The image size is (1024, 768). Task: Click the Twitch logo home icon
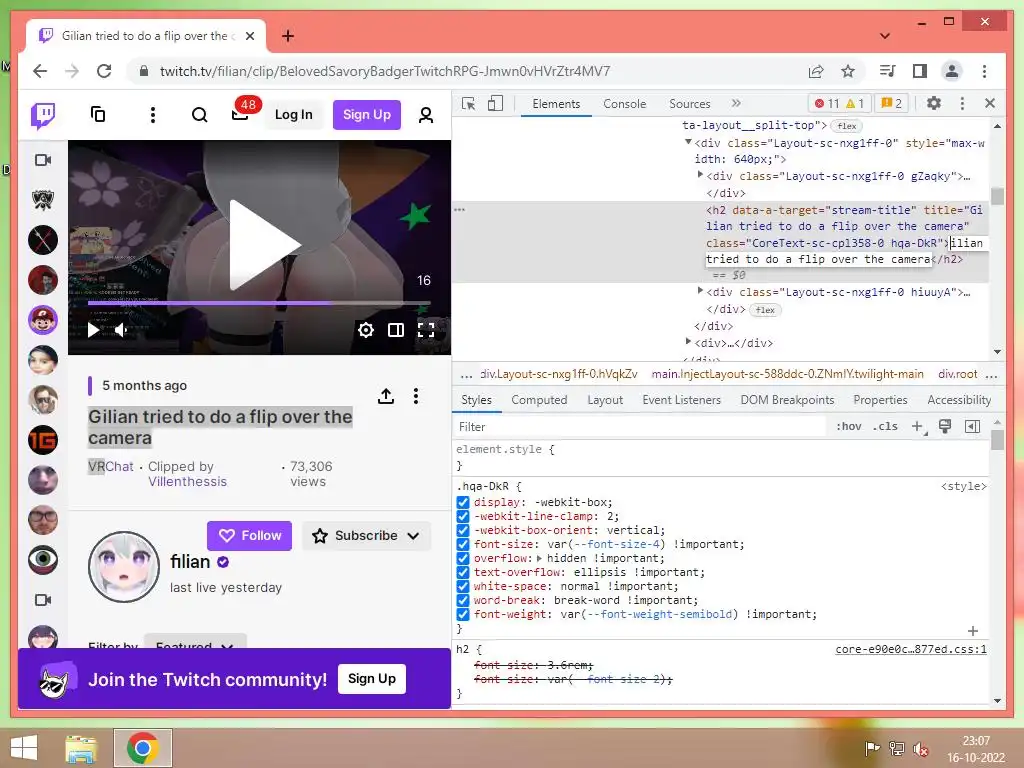point(43,116)
